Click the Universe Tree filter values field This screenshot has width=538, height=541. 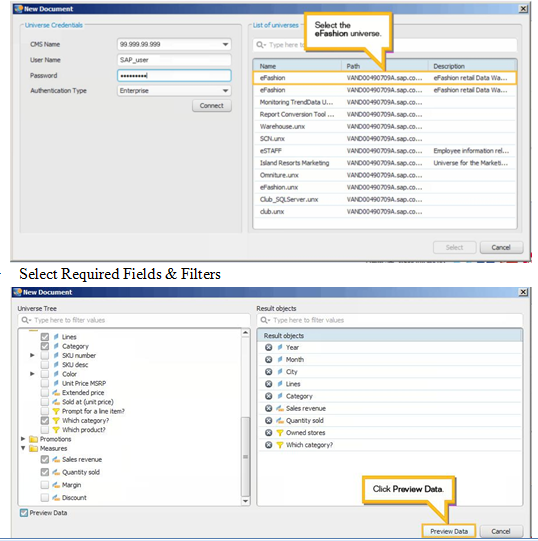pos(134,320)
